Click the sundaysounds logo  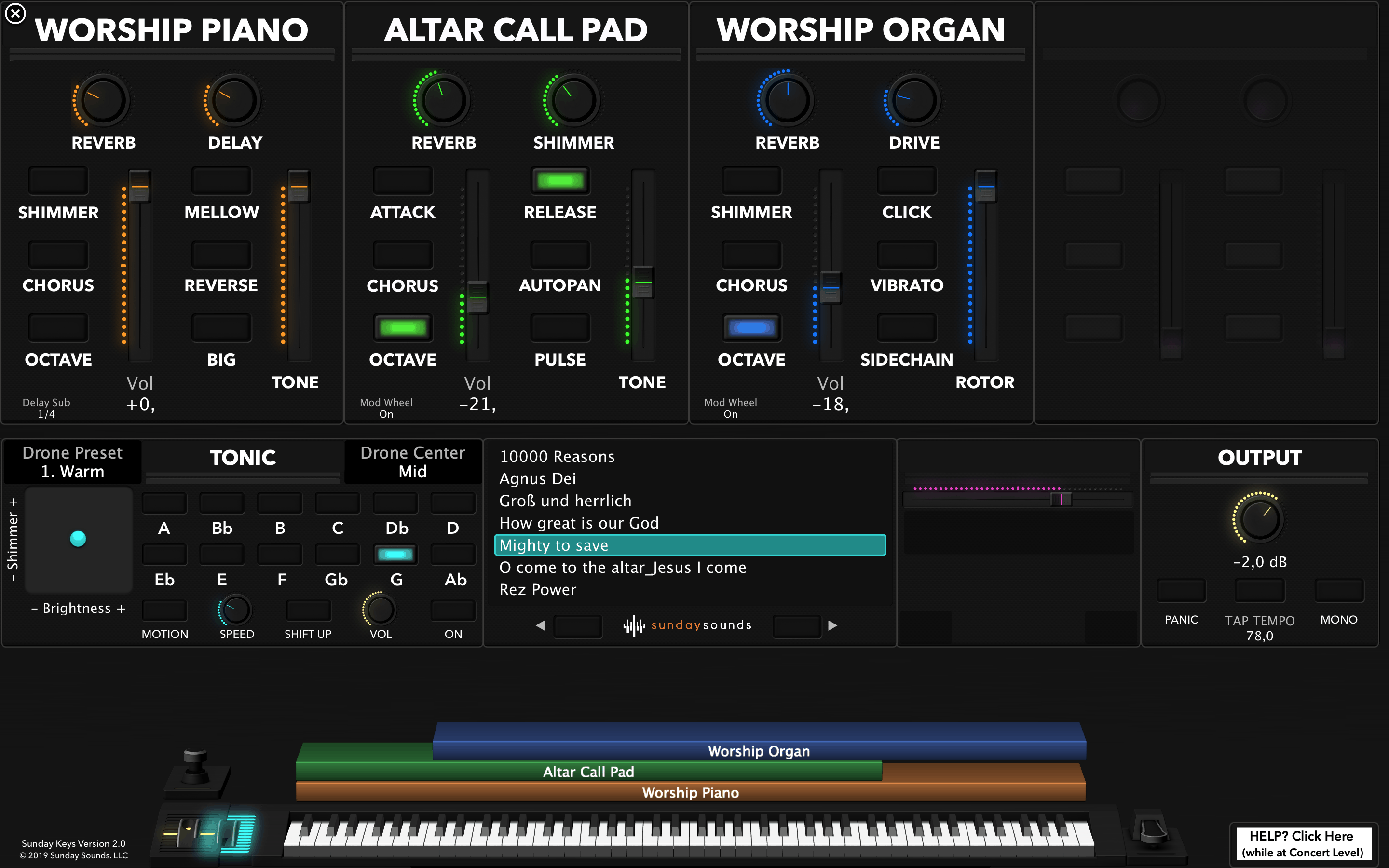[688, 625]
